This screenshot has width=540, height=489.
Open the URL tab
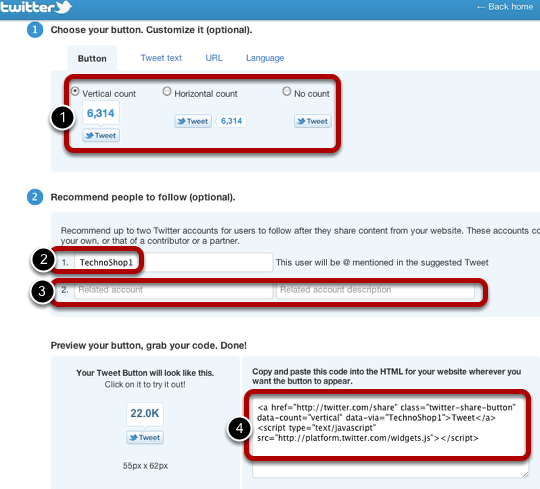[x=214, y=58]
